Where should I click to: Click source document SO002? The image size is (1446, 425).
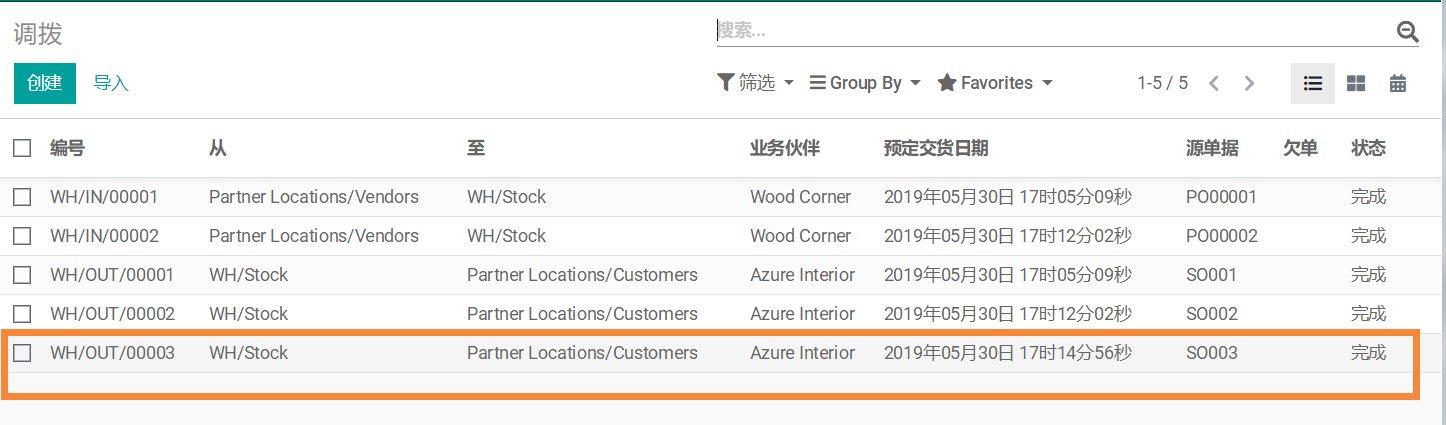pyautogui.click(x=1212, y=314)
